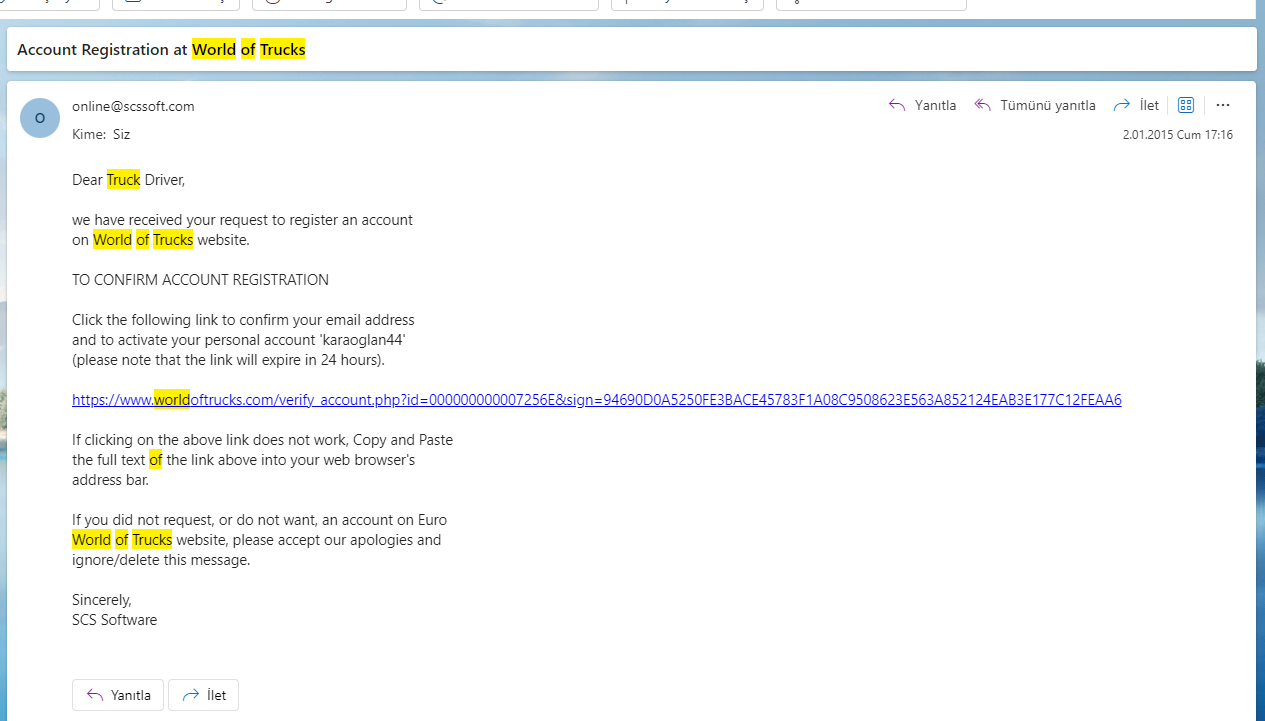The width and height of the screenshot is (1265, 721).
Task: Click the heading 'TO CONFIRM ACCOUNT REGISTRATION'
Action: click(x=200, y=280)
